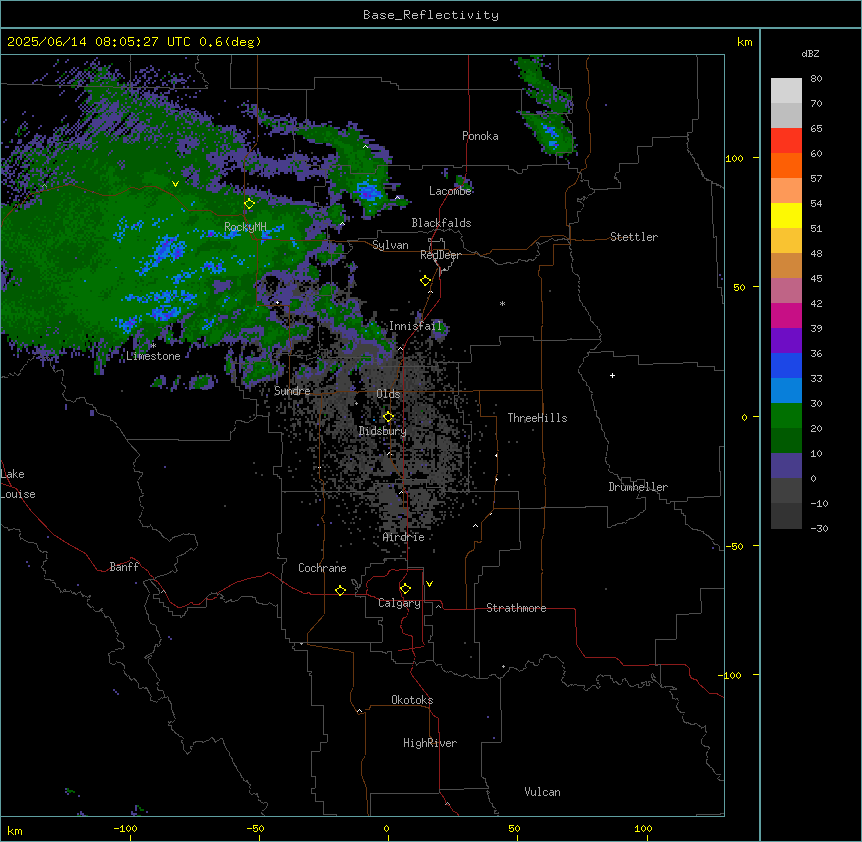Select the RedDeer city label
Screen dimensions: 862x842
tap(441, 255)
